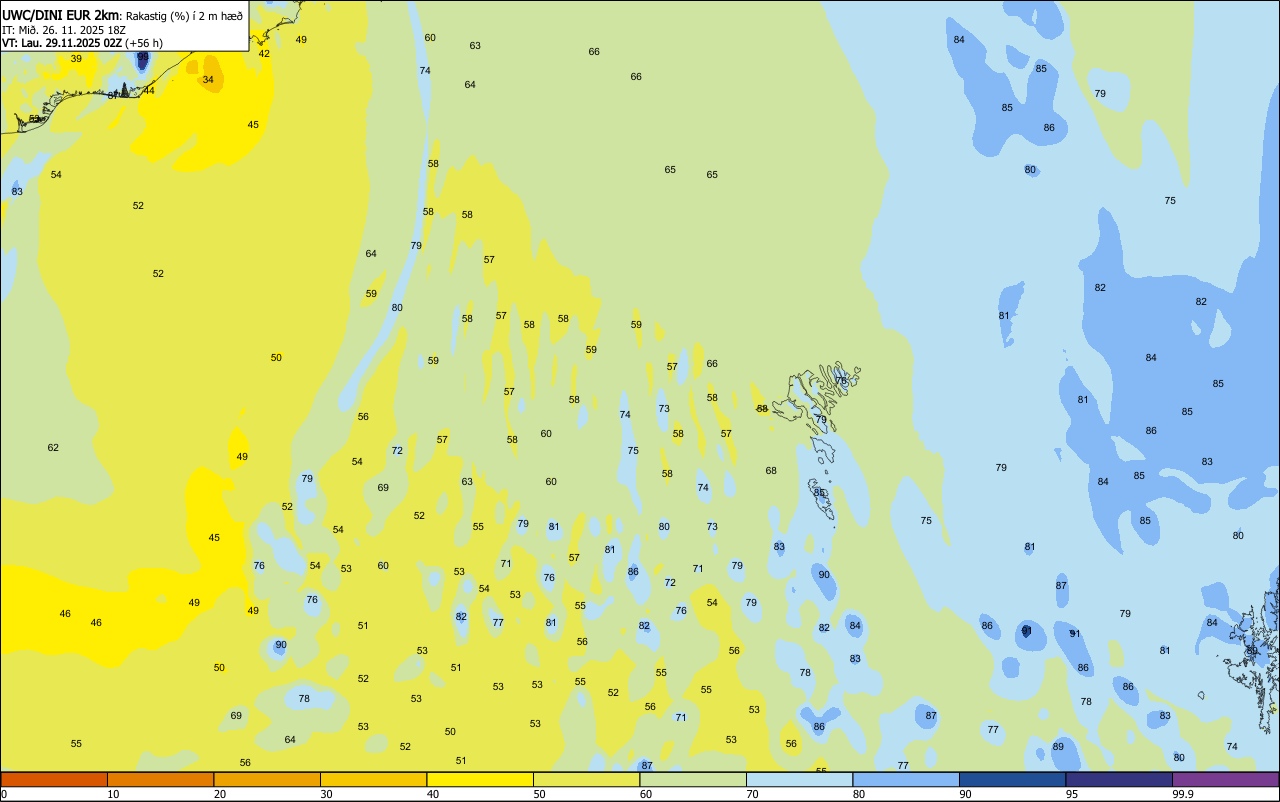Click the map value '89' near bottom right
This screenshot has height=802, width=1280.
[1058, 747]
